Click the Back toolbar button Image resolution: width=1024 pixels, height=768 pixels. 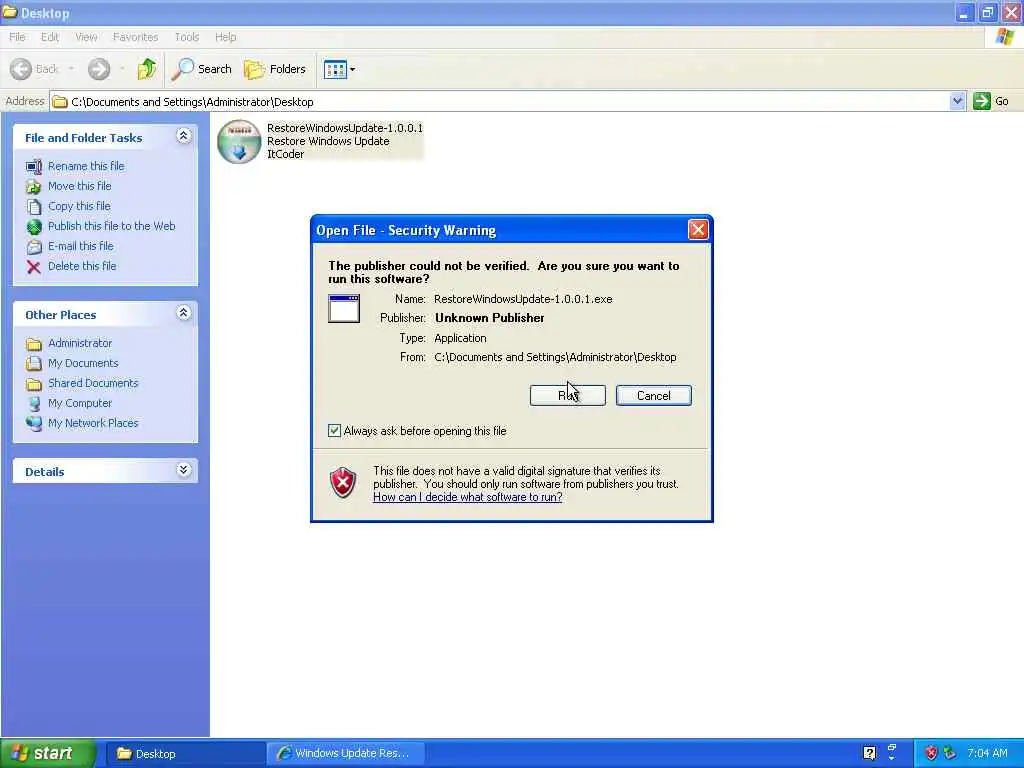[x=35, y=69]
